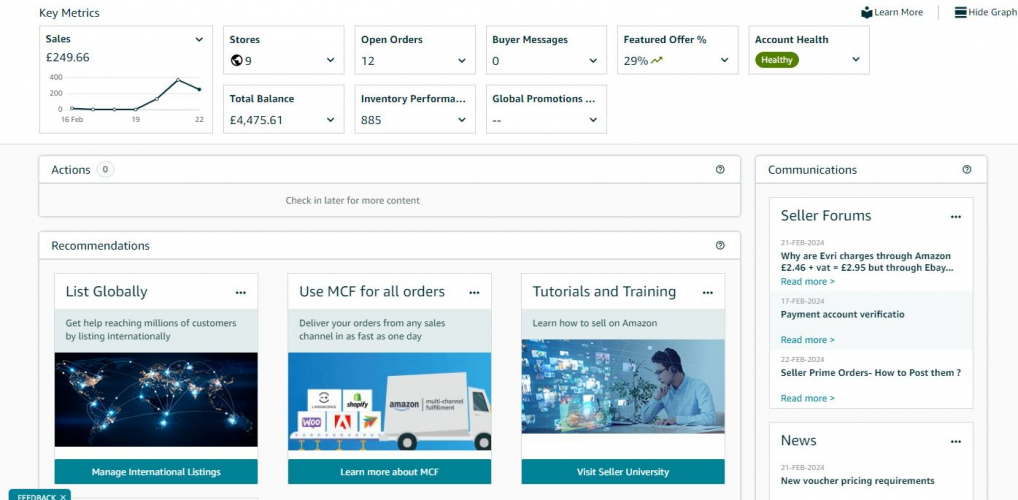Expand the Total Balance dropdown
The image size is (1018, 500).
tap(330, 119)
